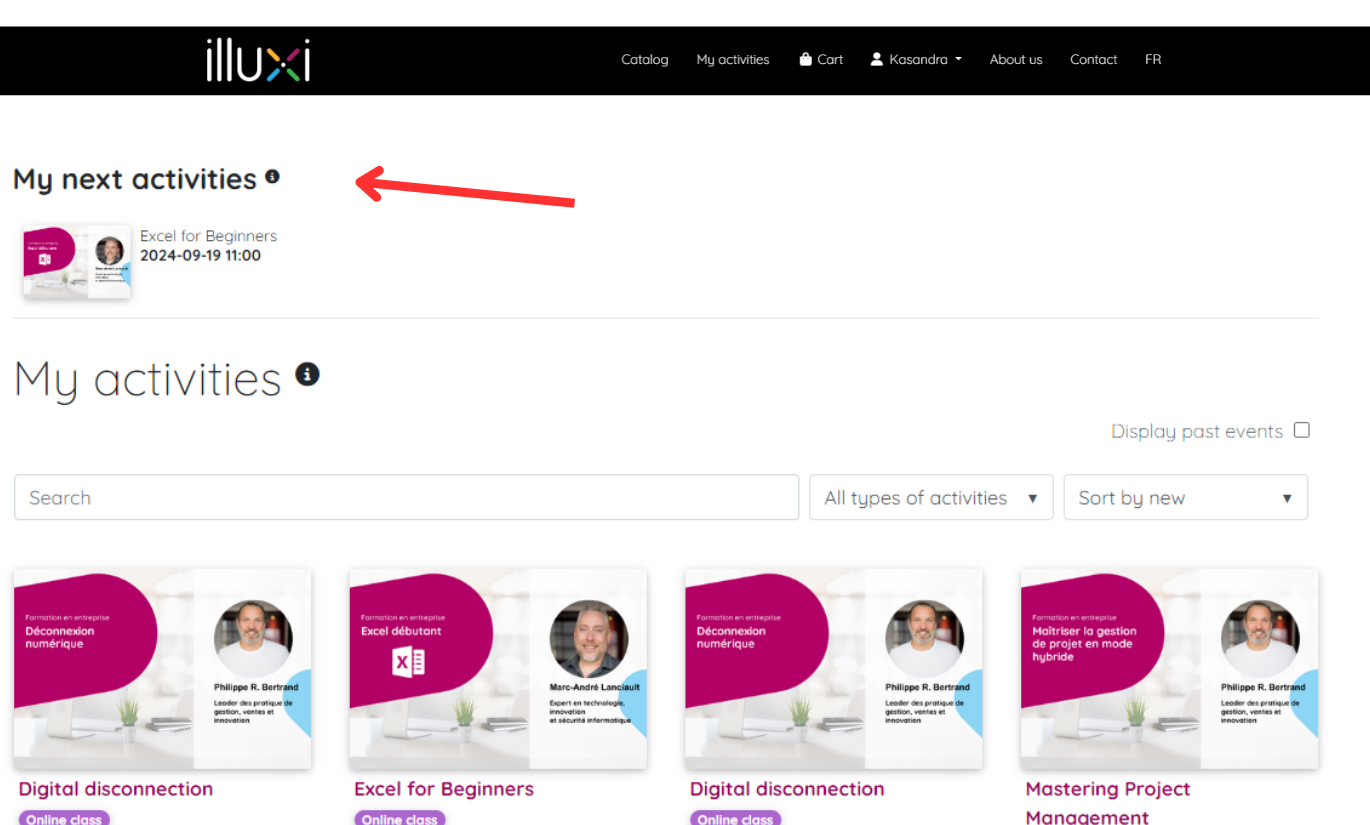This screenshot has width=1370, height=825.
Task: Click info icon beside My next activities
Action: pos(272,177)
